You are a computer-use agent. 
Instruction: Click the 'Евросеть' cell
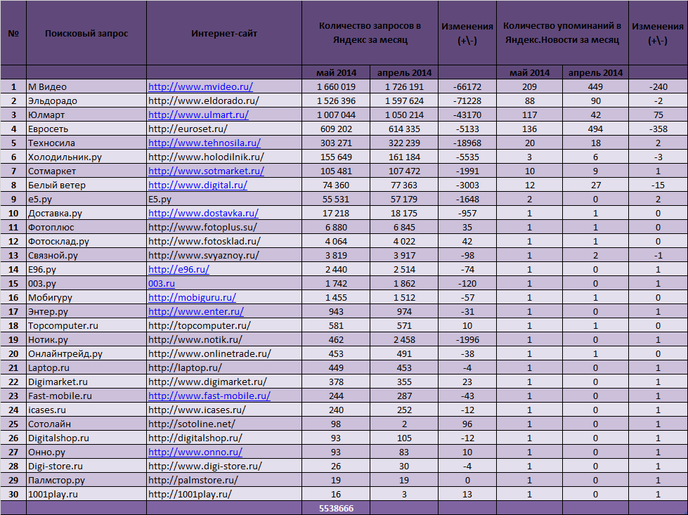click(86, 129)
